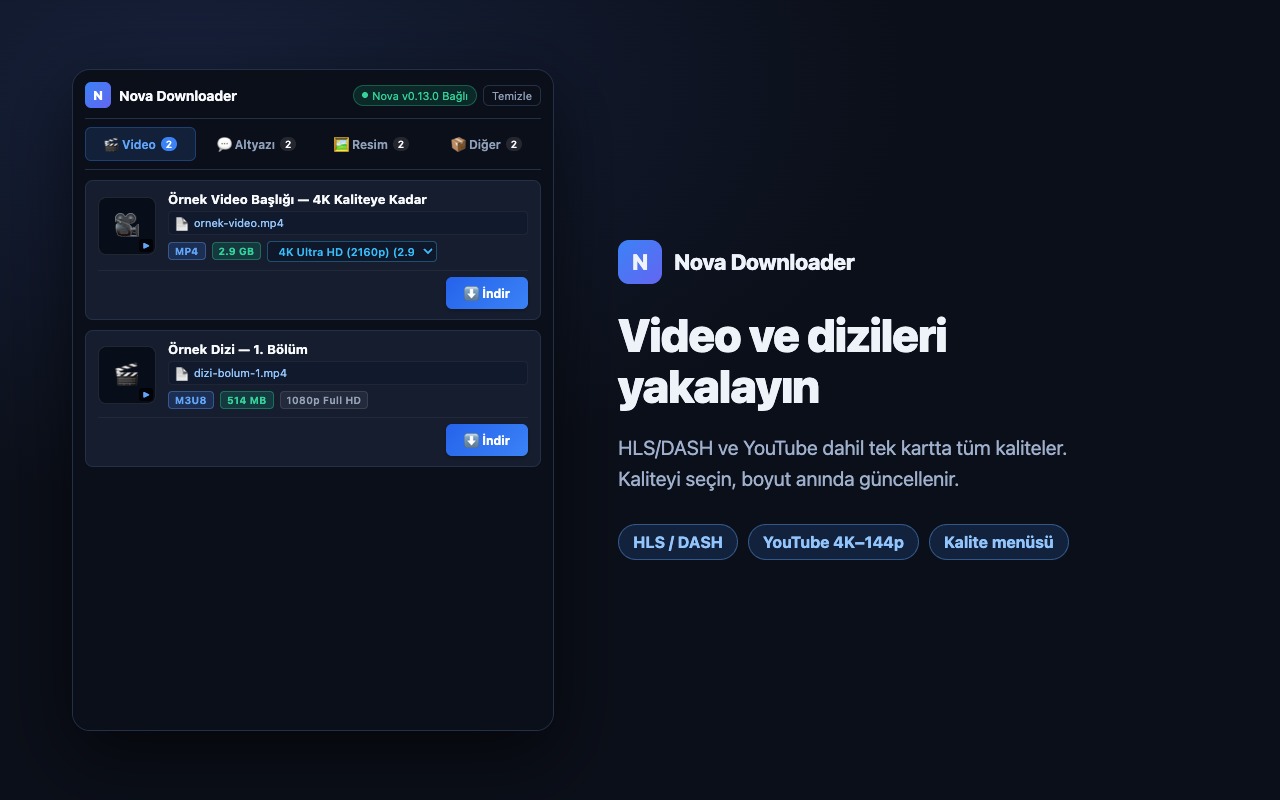Click the speech bubble icon in Altyazı tab
This screenshot has width=1280, height=800.
[x=224, y=144]
